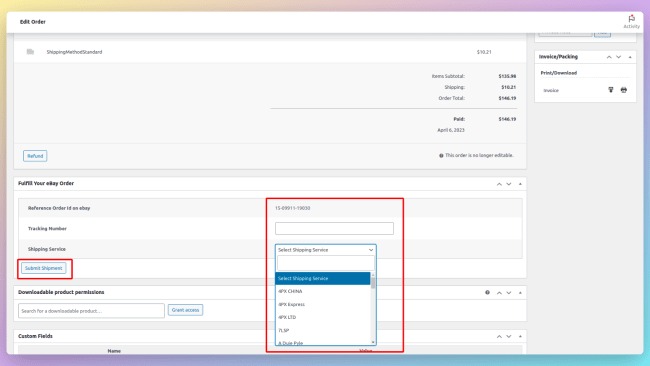This screenshot has width=650, height=366.
Task: Move Downloadable product permissions panel down
Action: [x=509, y=293]
